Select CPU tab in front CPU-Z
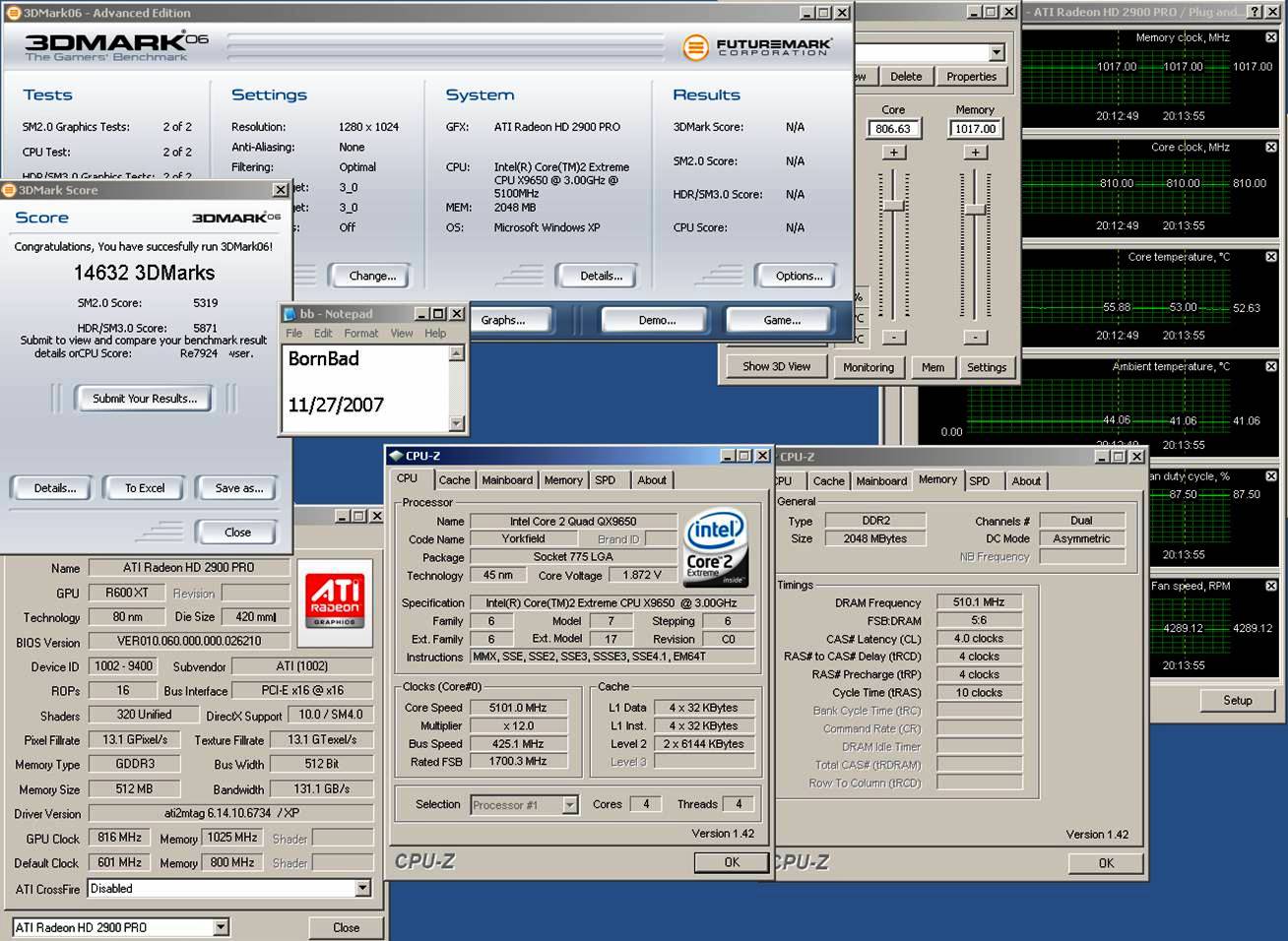 coord(408,478)
